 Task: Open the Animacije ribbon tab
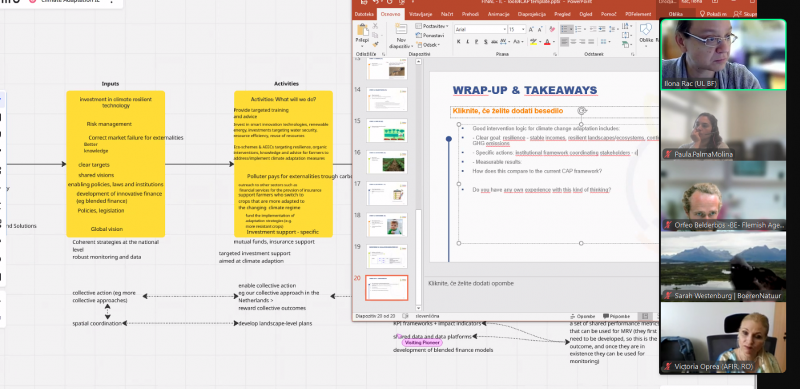coord(498,14)
